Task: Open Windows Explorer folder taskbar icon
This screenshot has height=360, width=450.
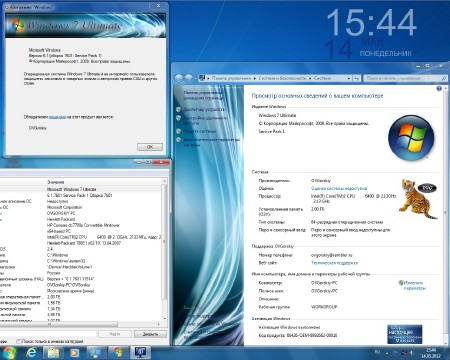Action: [53, 352]
